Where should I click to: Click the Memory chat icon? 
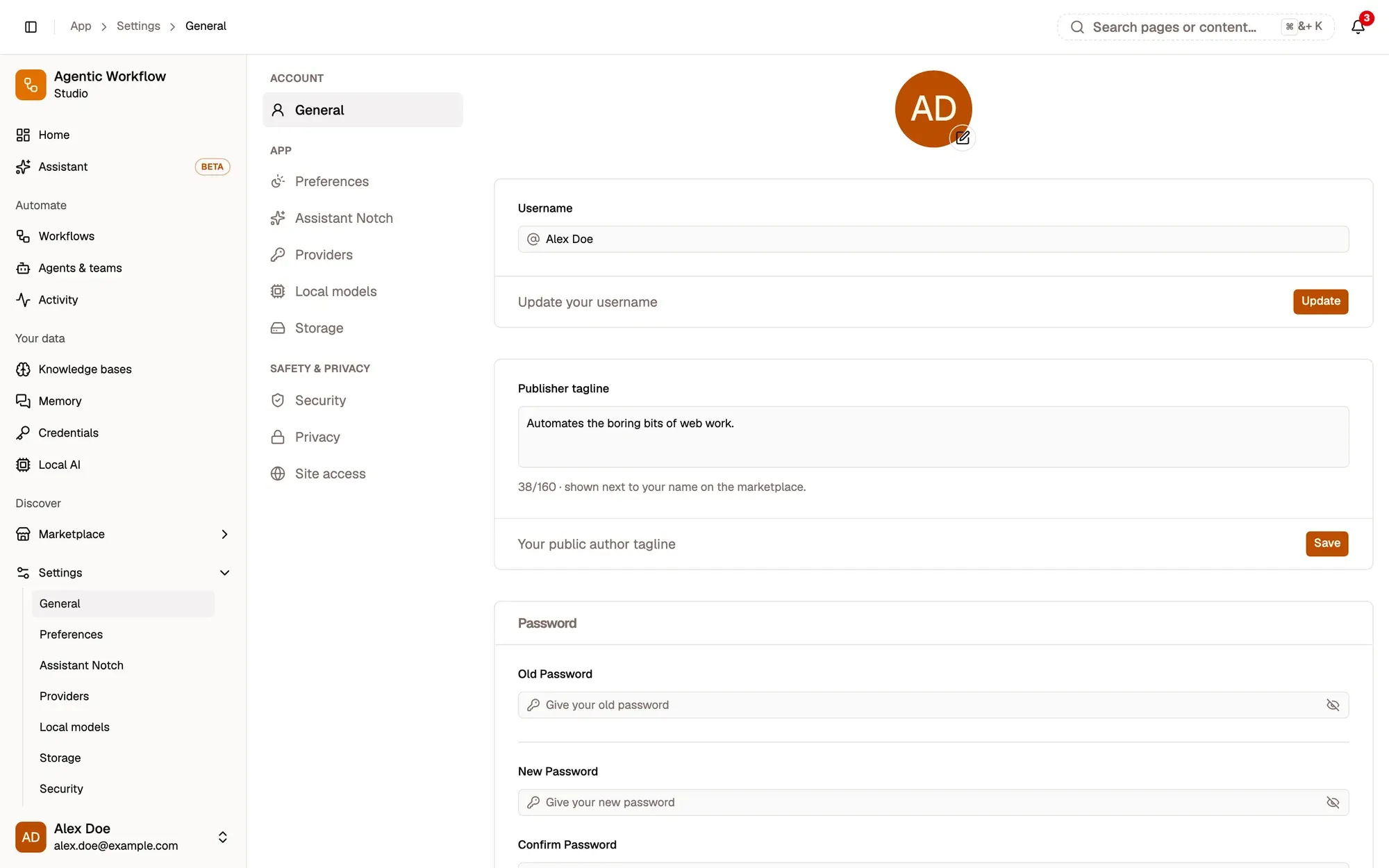pos(23,401)
